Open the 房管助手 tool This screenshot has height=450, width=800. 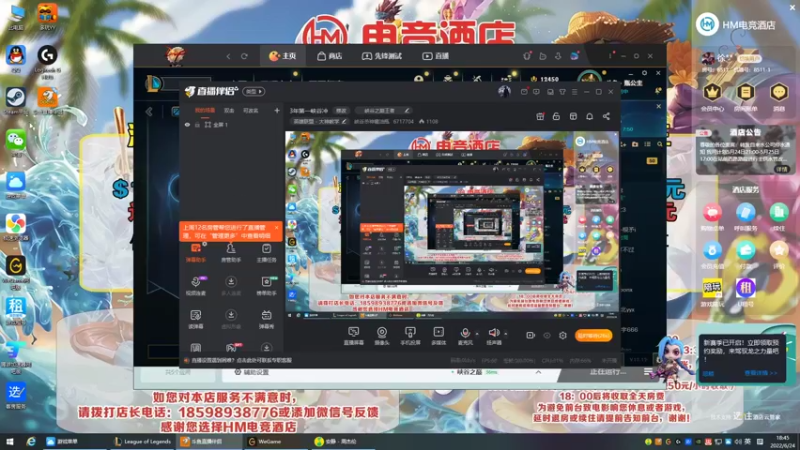click(231, 253)
